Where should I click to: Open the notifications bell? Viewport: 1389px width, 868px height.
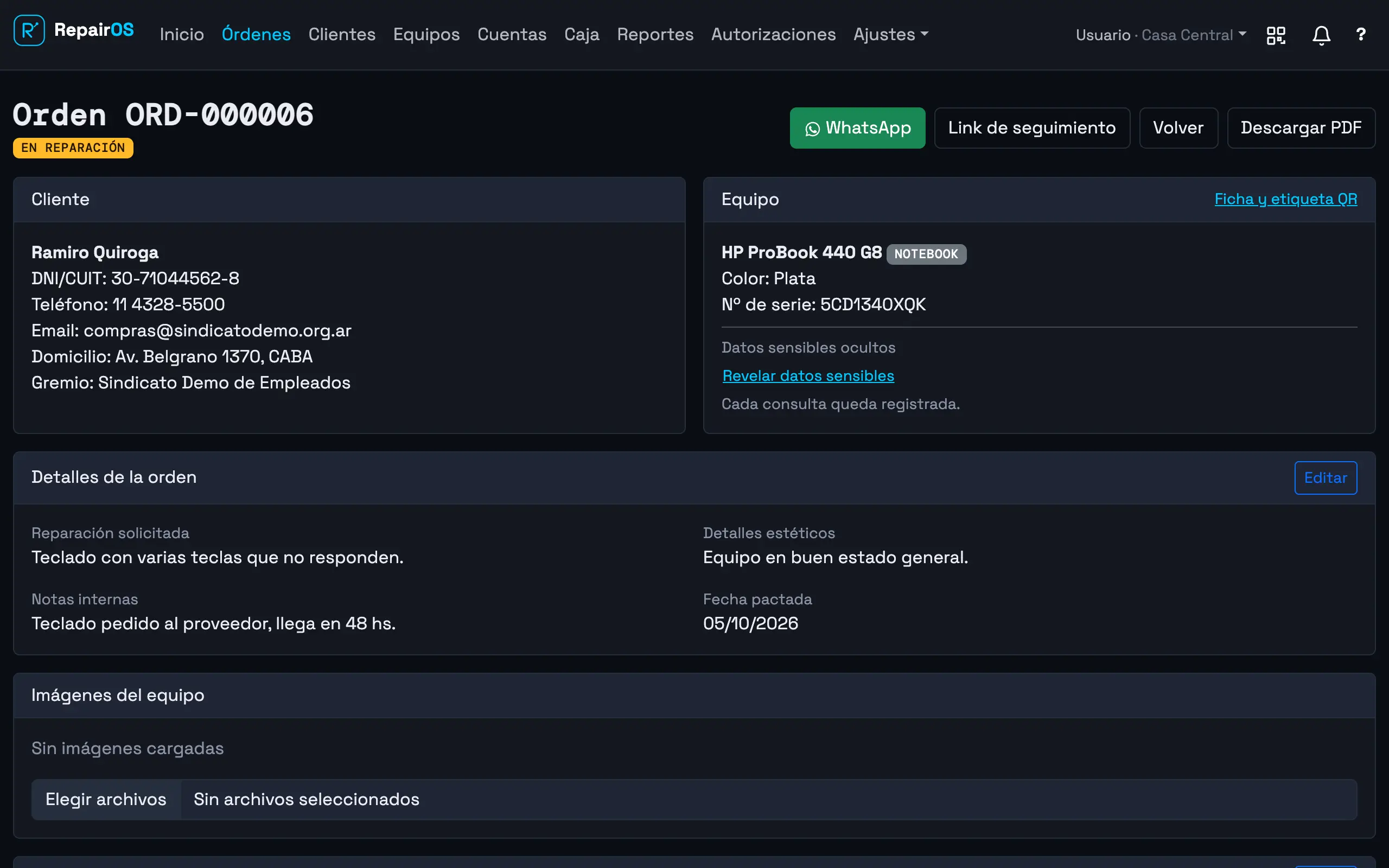[1321, 35]
